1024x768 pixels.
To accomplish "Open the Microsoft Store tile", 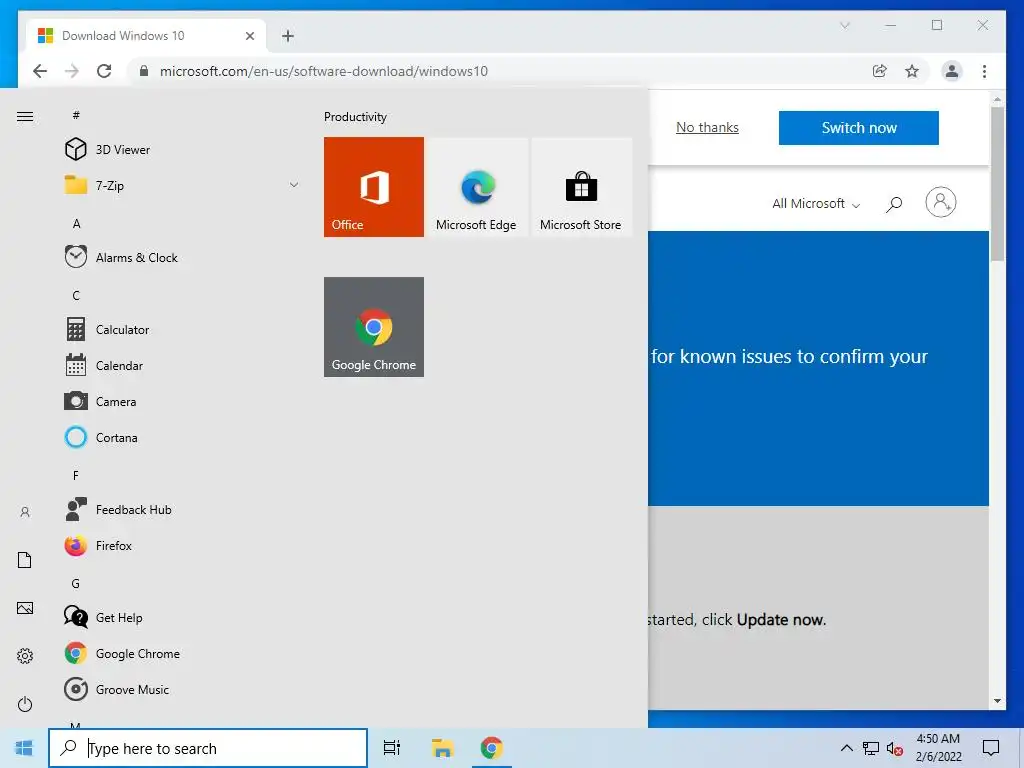I will pyautogui.click(x=581, y=187).
